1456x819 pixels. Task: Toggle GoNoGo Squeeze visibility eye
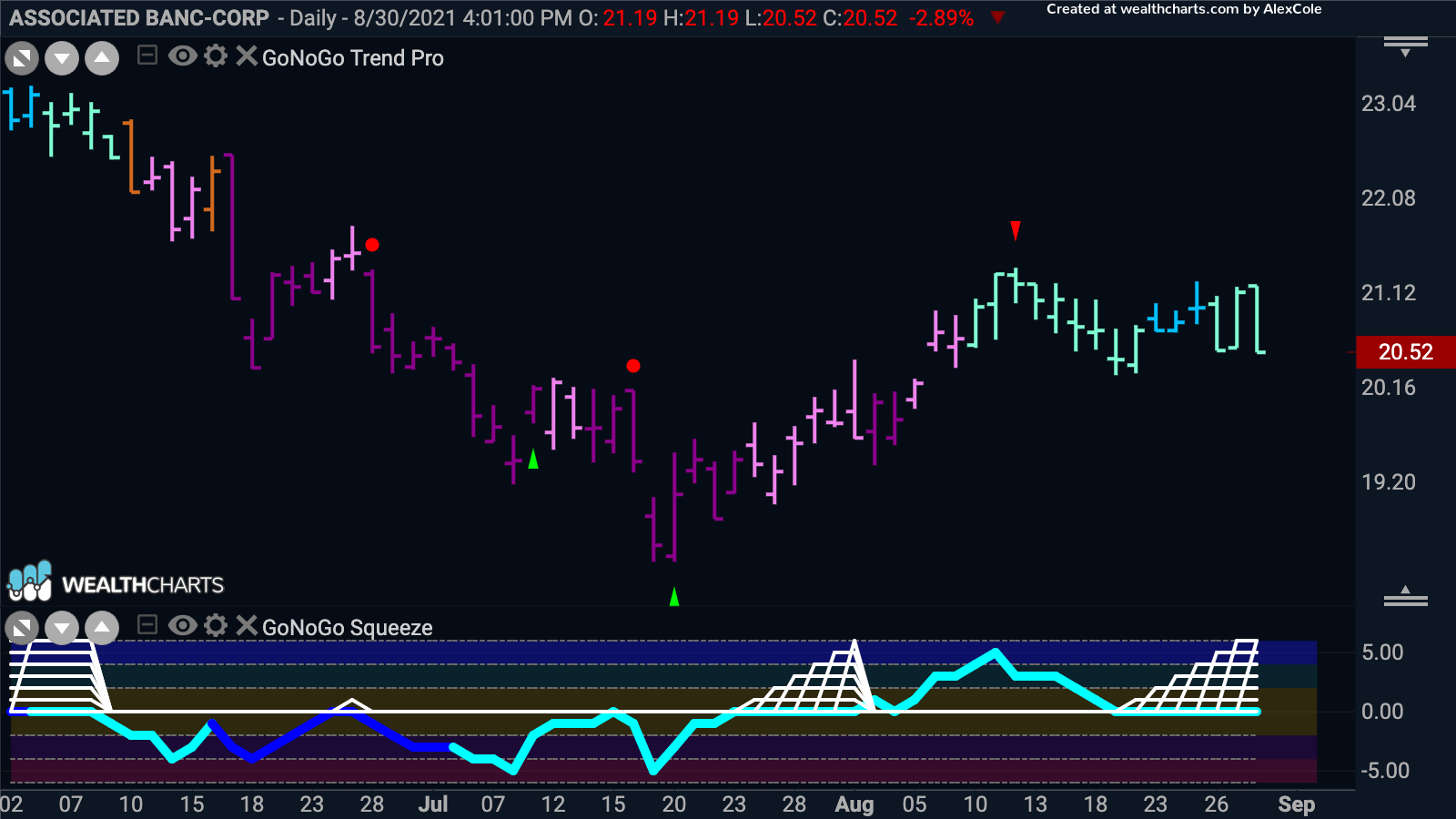point(182,625)
